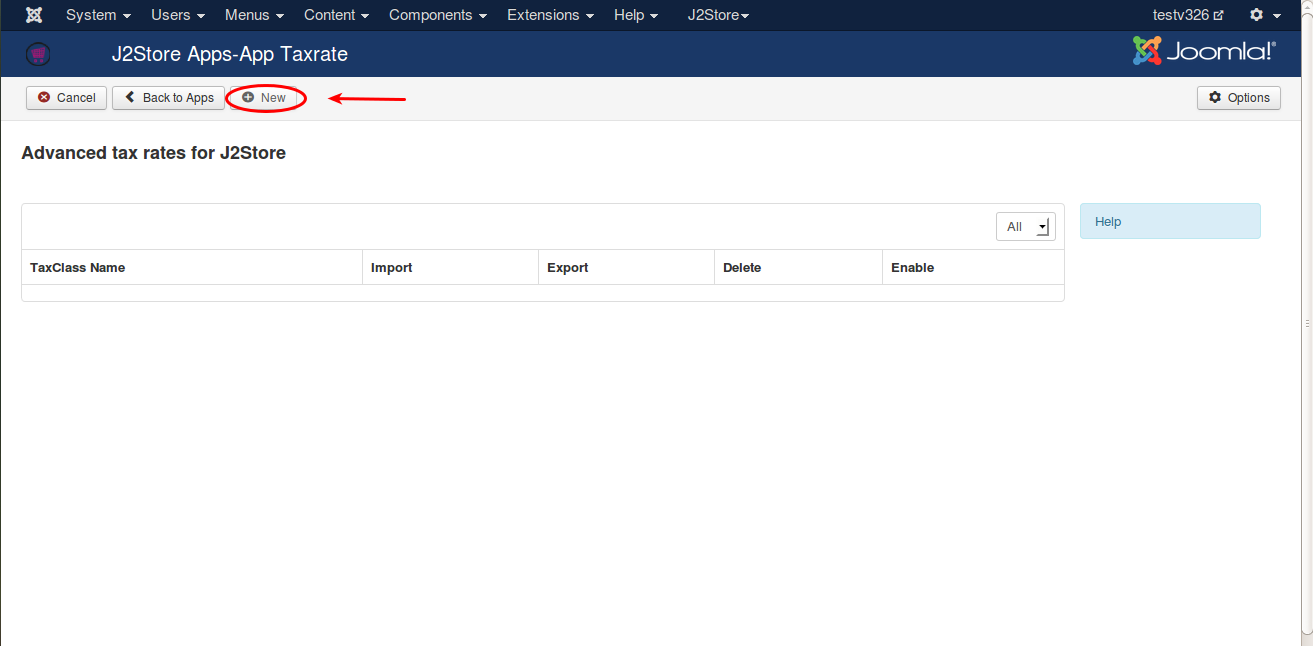This screenshot has height=646, width=1313.
Task: Open the Menus dropdown menu
Action: [x=254, y=15]
